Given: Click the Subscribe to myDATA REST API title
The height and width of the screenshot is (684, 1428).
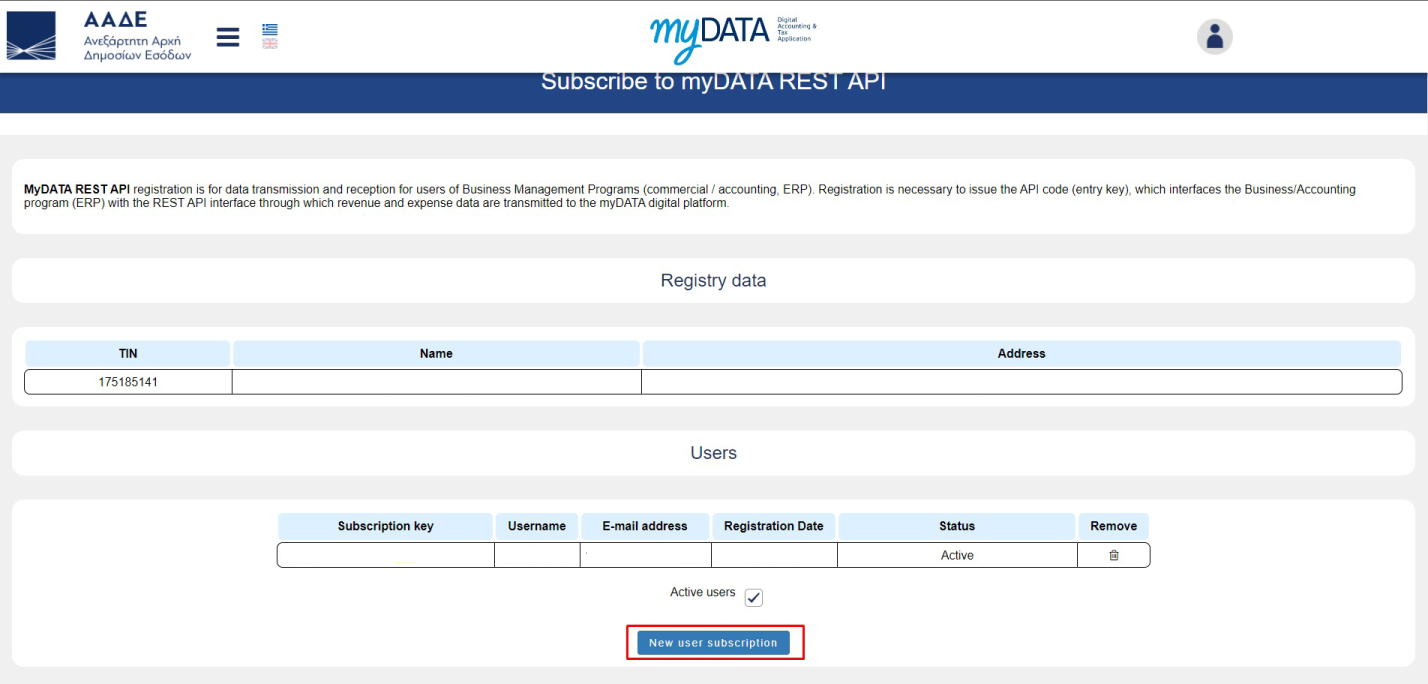Looking at the screenshot, I should click(713, 82).
